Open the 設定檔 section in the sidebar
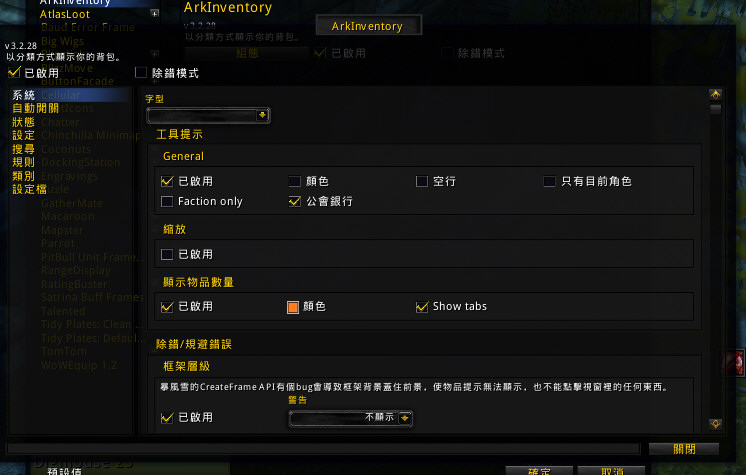 (29, 189)
